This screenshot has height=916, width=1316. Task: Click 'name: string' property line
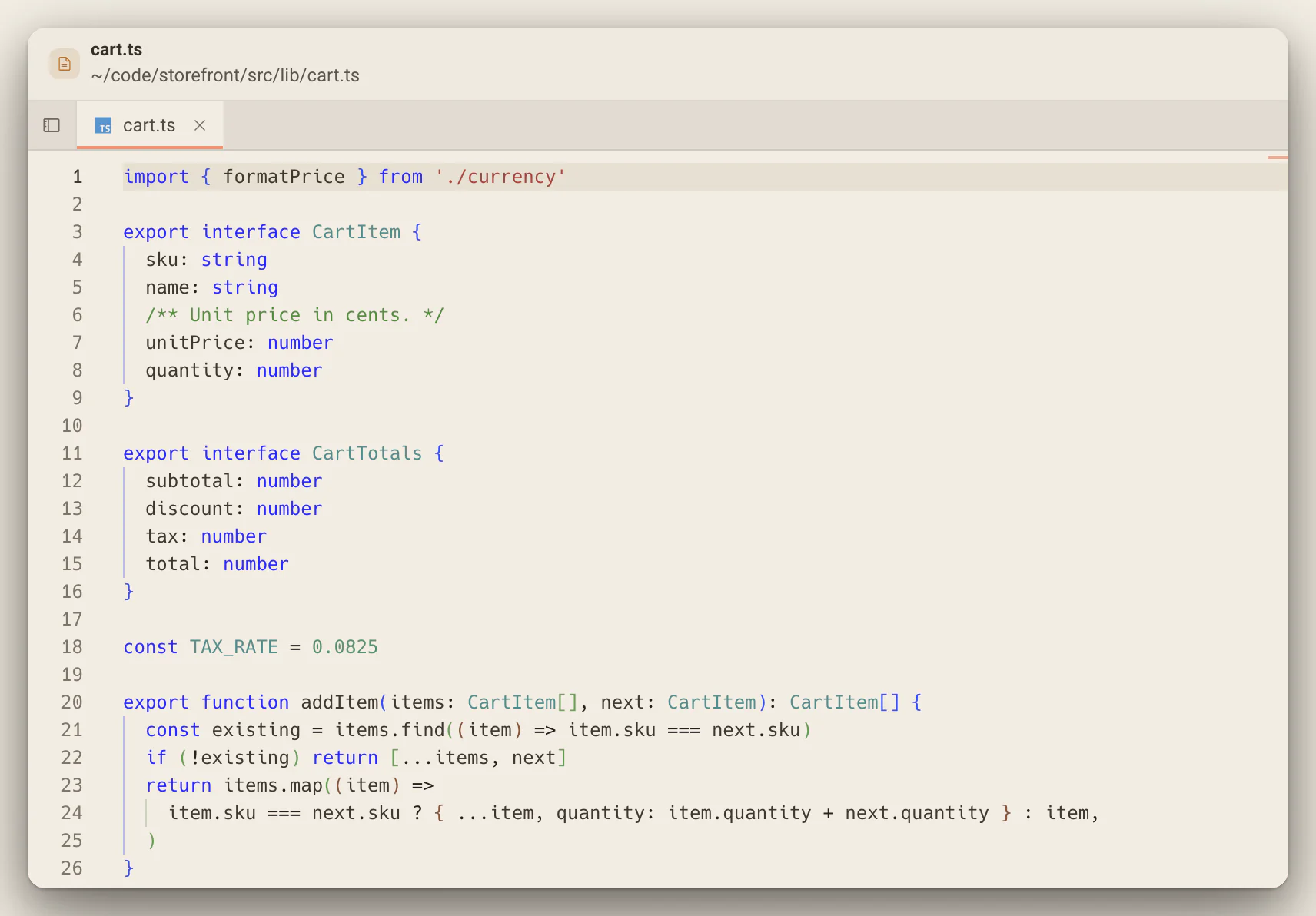coord(212,287)
